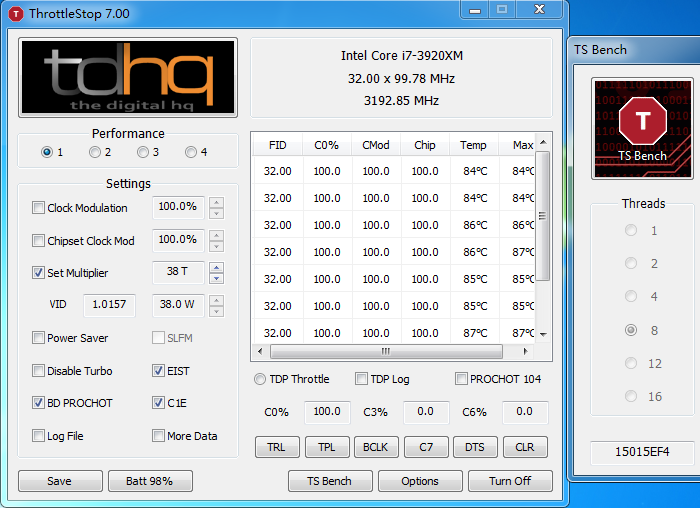Click the VID 1.0157 value field
This screenshot has width=700, height=508.
[x=109, y=305]
